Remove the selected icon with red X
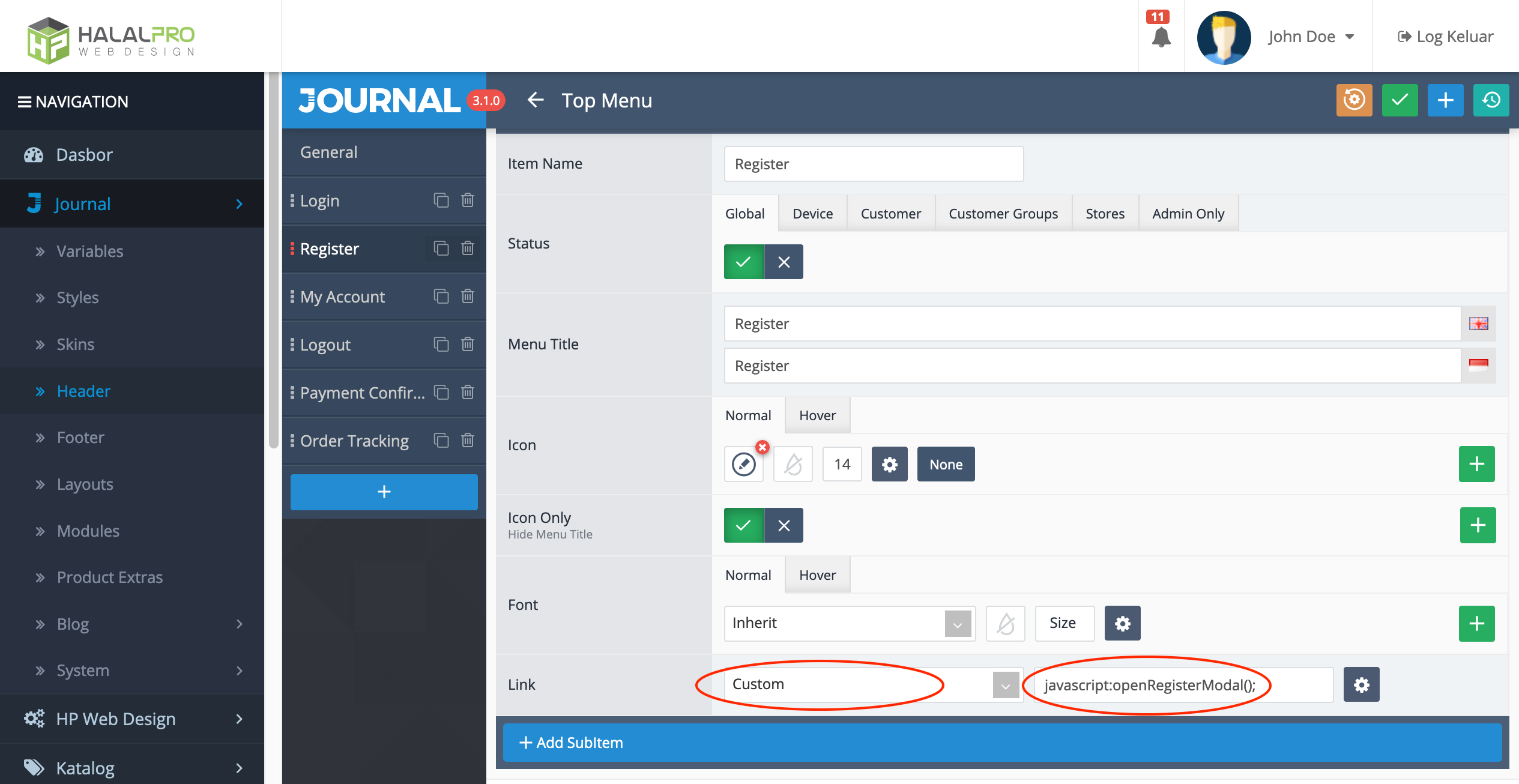Screen dimensions: 1519x784 coord(763,447)
